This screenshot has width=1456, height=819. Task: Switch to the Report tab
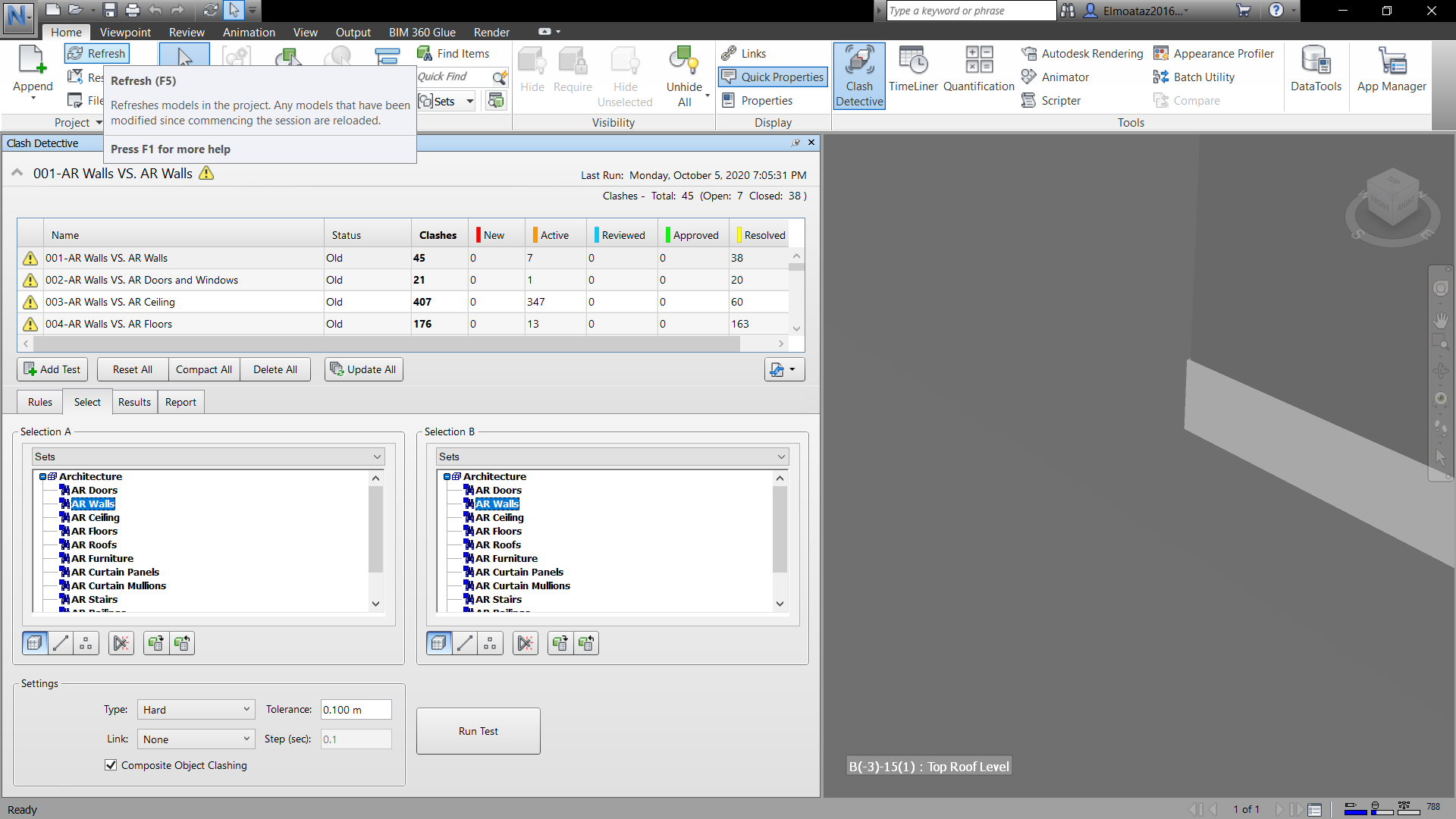[180, 402]
